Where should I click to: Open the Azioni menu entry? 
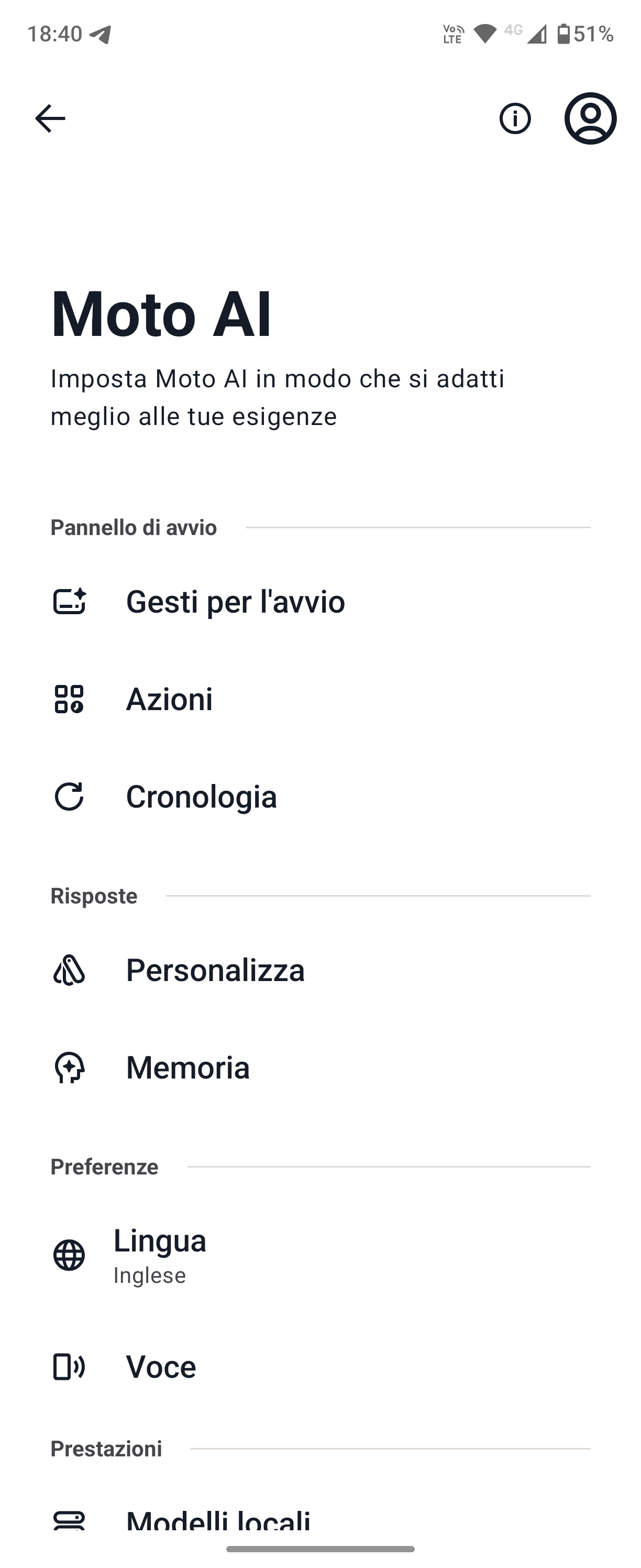(x=320, y=699)
